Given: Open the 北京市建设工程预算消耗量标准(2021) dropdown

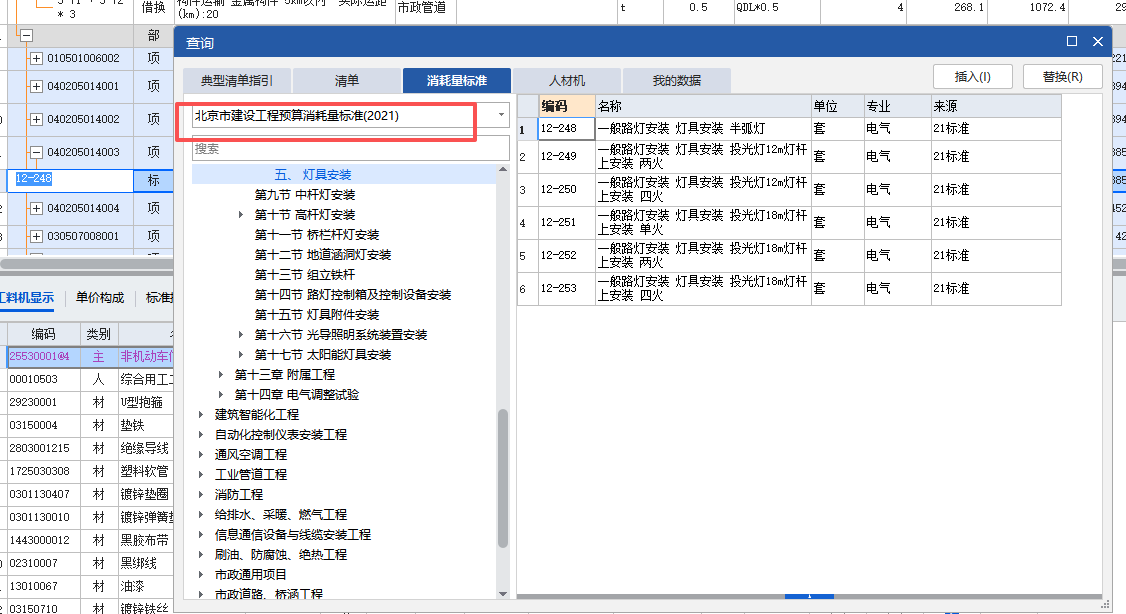Looking at the screenshot, I should click(x=500, y=114).
